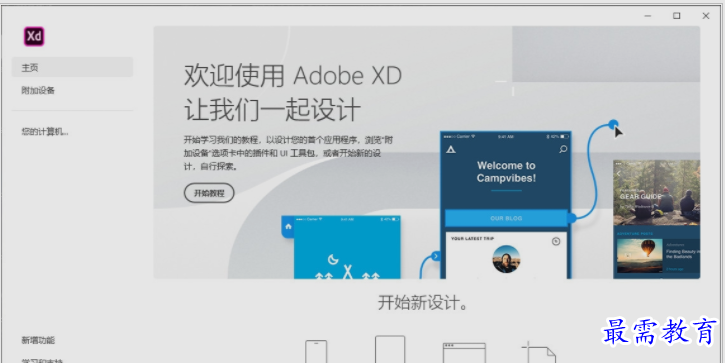Screen dimensions: 725x363
Task: Open 您的计算机... to browse files
Action: tap(45, 132)
